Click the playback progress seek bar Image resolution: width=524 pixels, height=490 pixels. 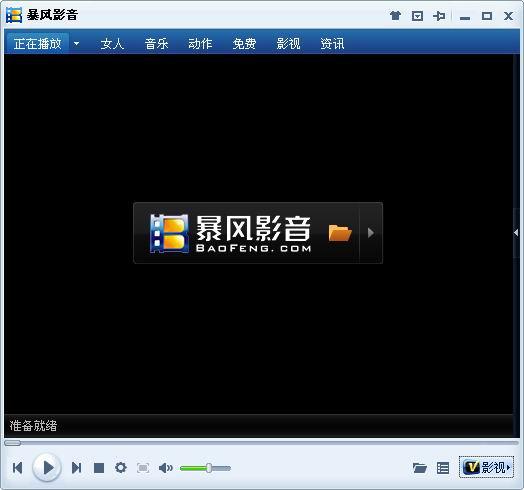pyautogui.click(x=261, y=443)
